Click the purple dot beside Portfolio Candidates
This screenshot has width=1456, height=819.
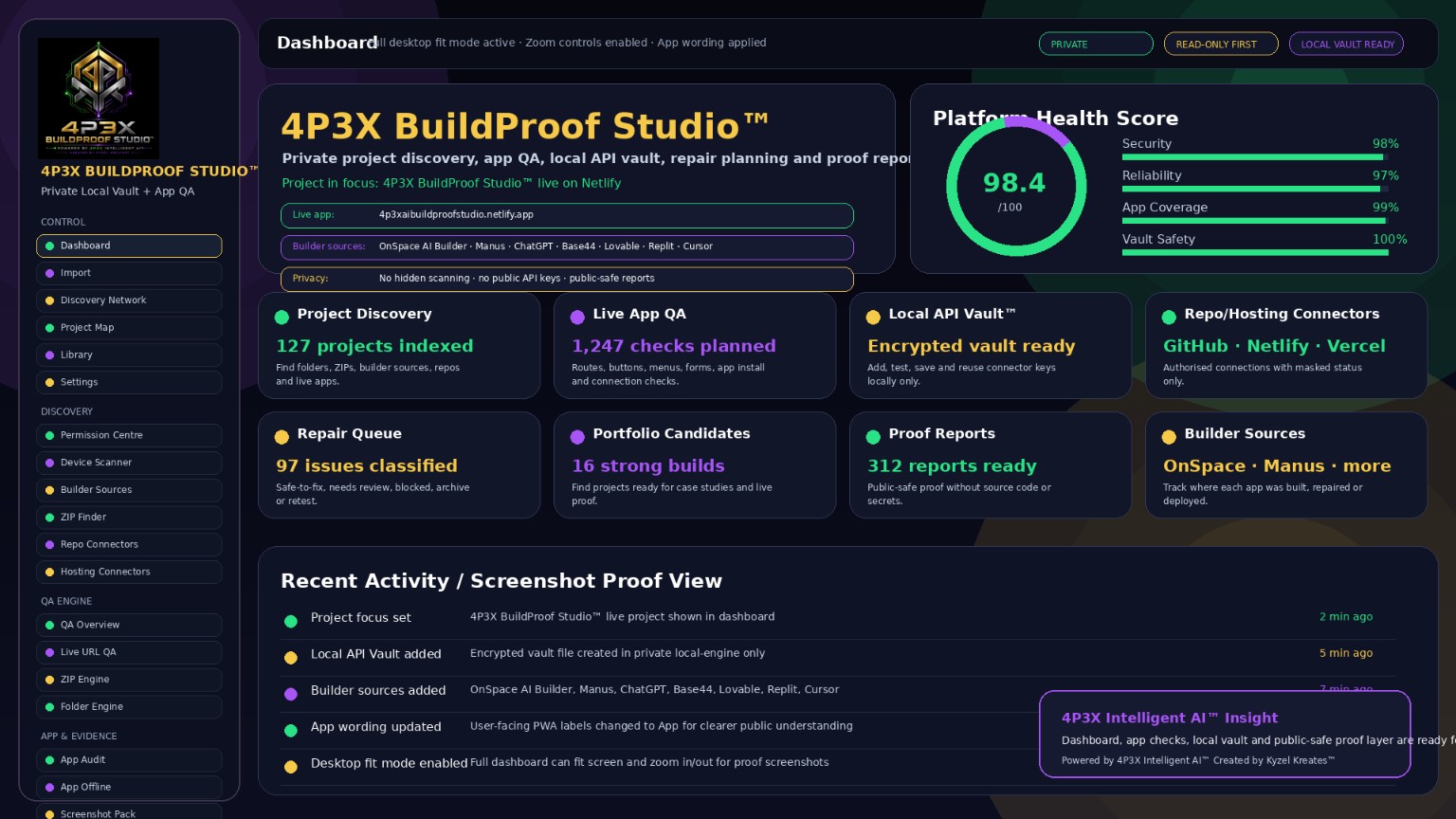pyautogui.click(x=577, y=437)
